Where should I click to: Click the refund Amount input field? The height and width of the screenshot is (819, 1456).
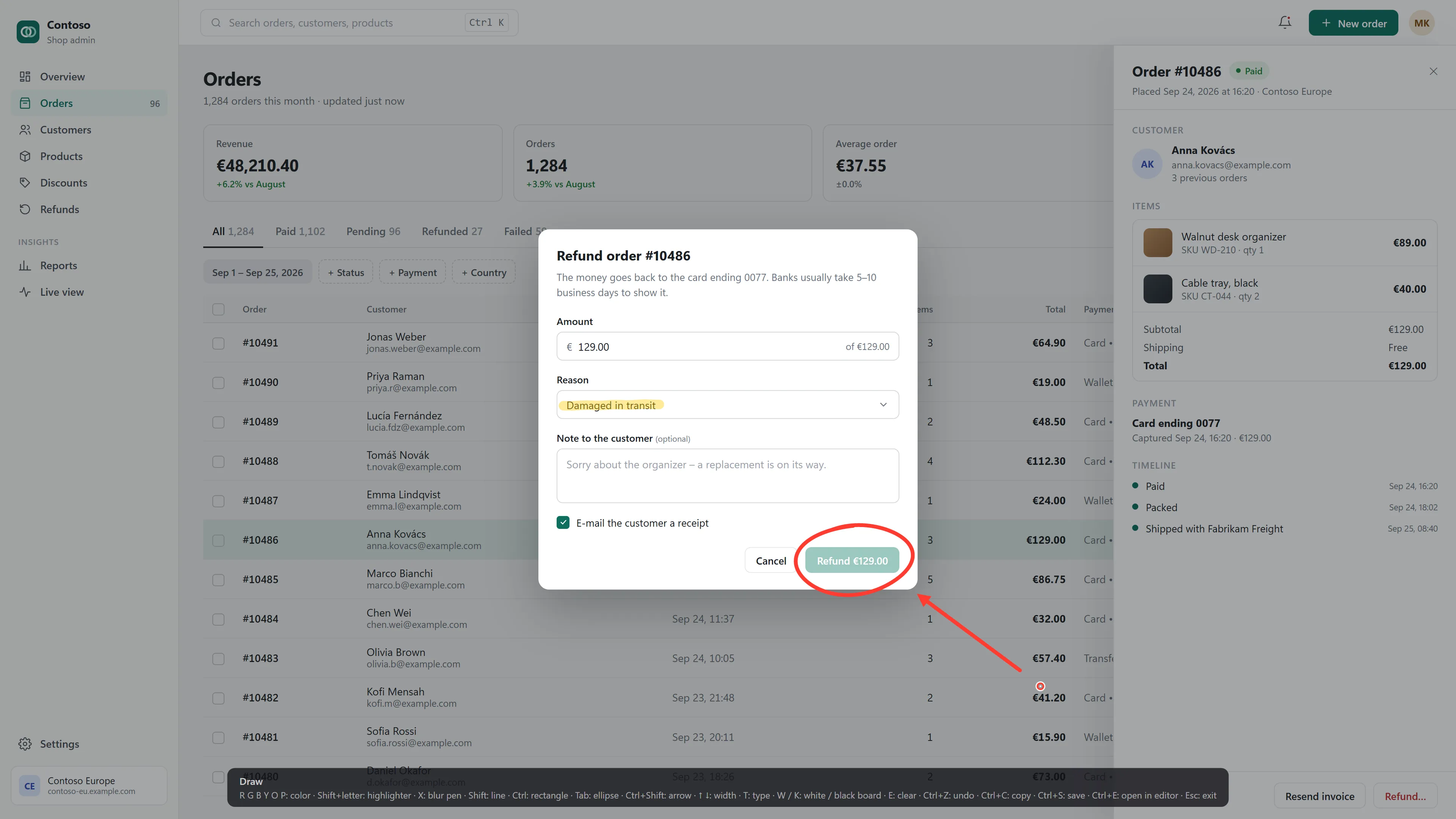[728, 346]
